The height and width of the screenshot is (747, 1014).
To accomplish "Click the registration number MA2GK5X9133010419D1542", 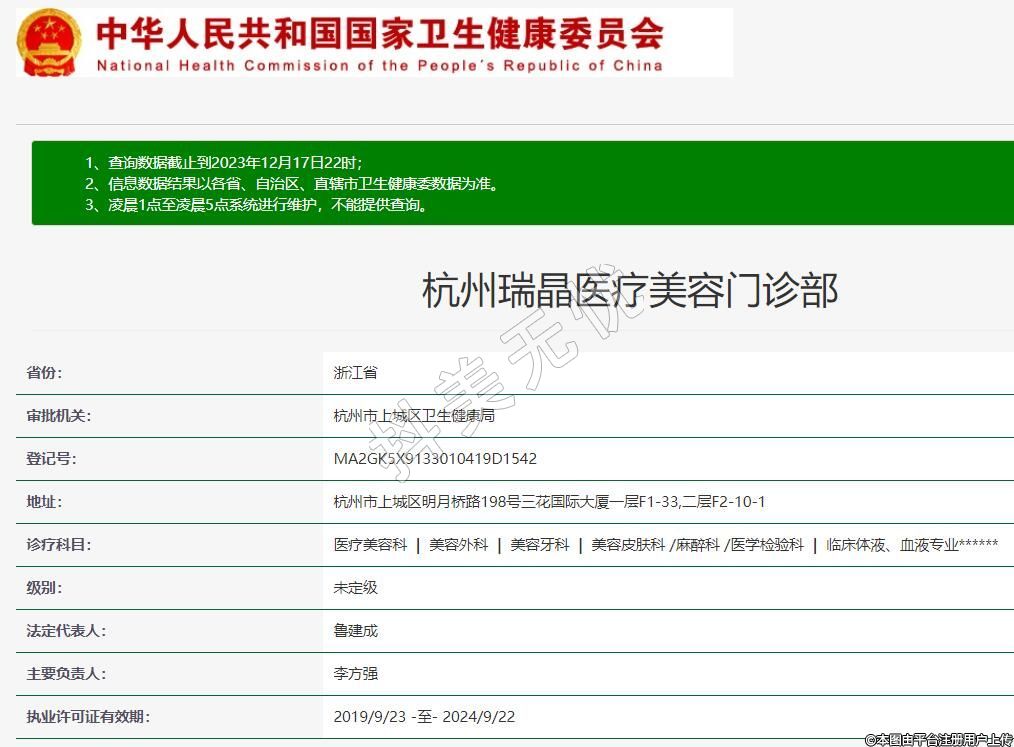I will click(435, 459).
